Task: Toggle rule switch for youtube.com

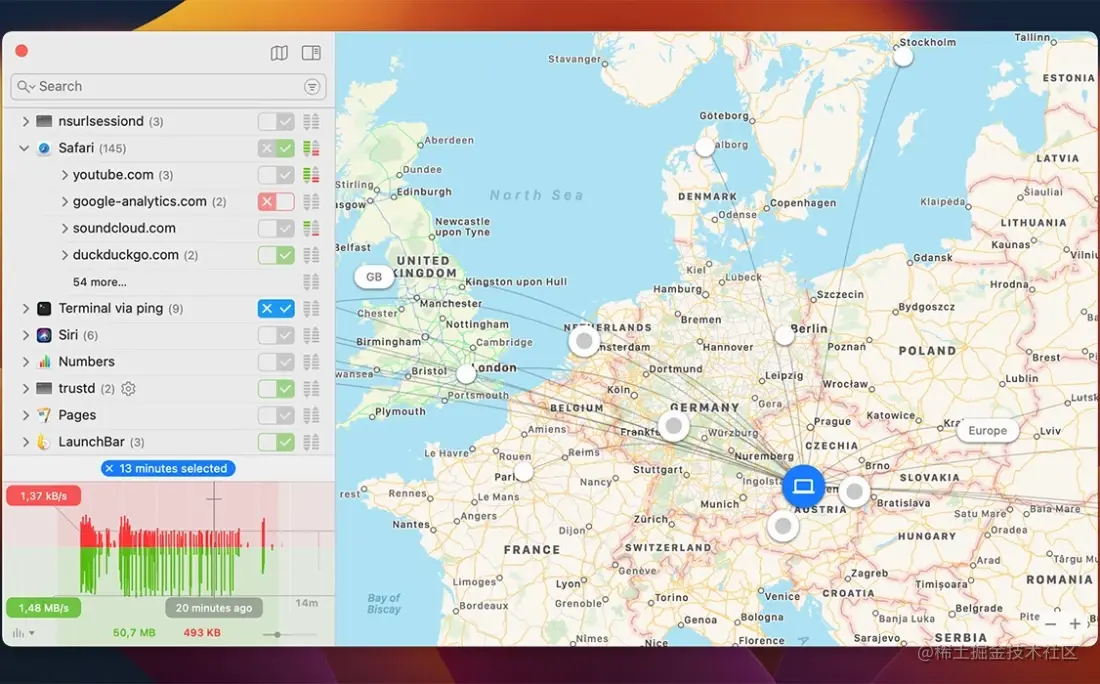Action: coord(276,175)
